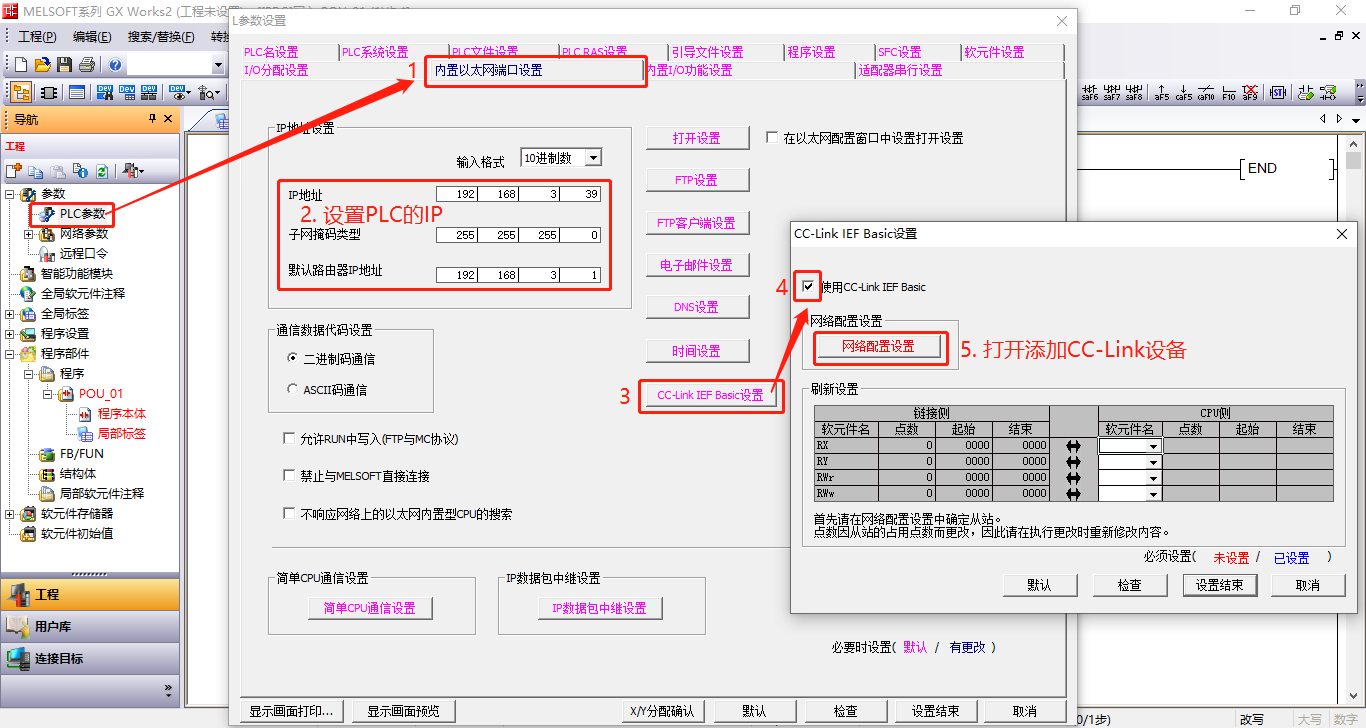Click the 打开设置 button
1366x728 pixels.
(697, 138)
